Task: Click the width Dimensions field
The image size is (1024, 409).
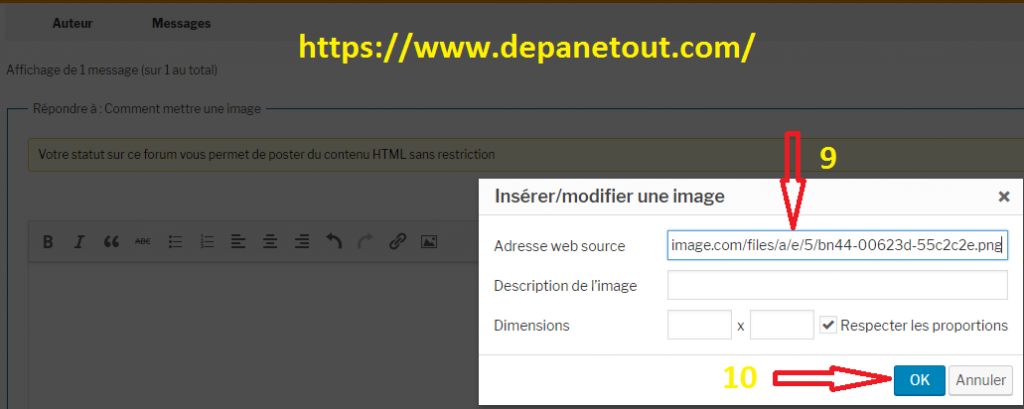Action: (699, 325)
